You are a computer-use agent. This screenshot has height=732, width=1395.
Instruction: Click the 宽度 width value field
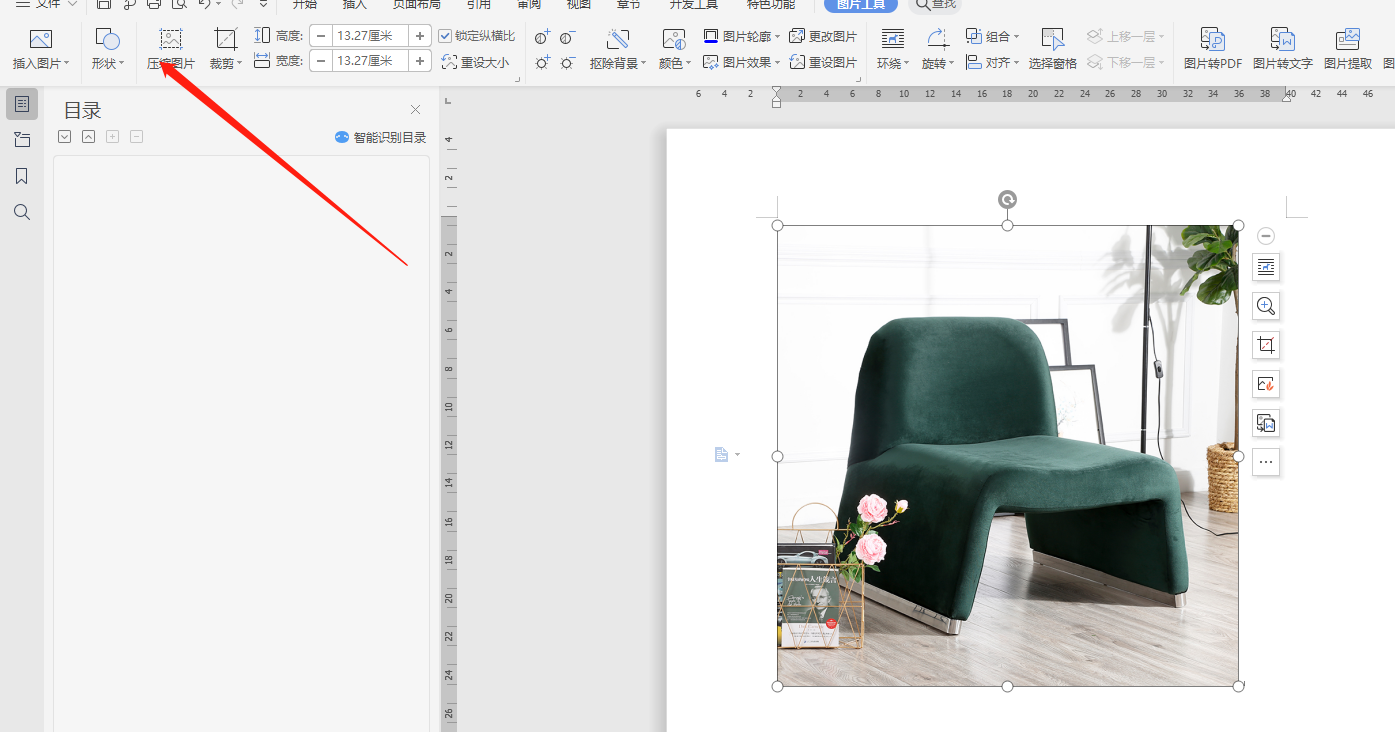coord(370,62)
